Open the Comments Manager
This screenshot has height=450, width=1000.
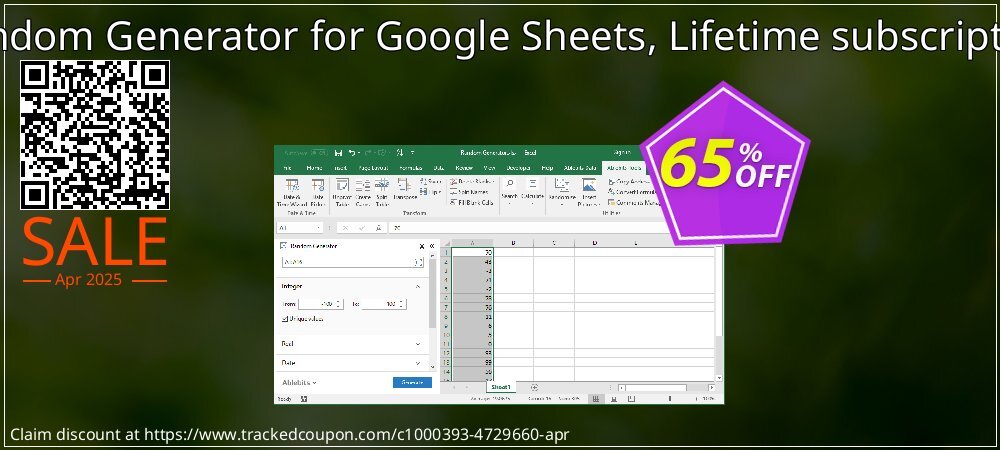click(x=633, y=203)
